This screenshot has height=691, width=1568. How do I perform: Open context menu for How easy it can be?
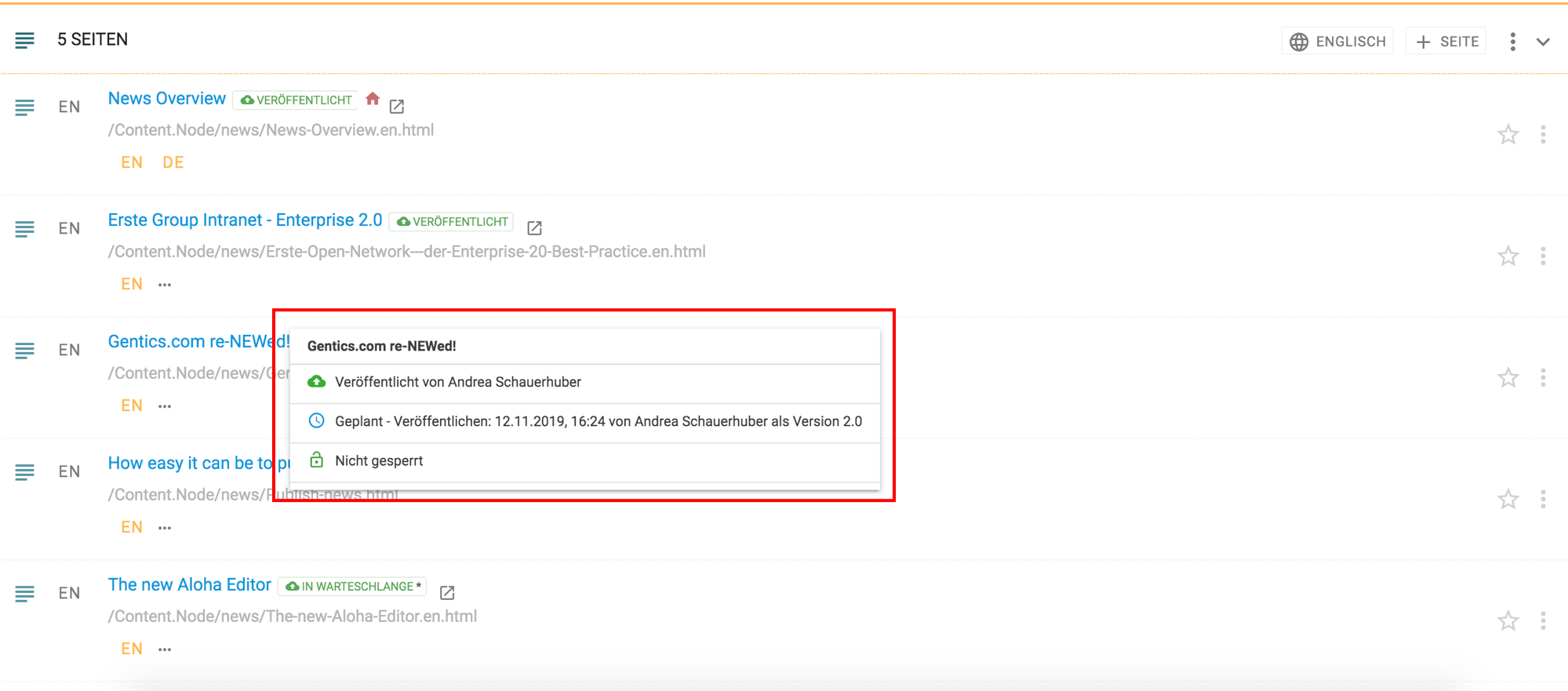point(1543,500)
